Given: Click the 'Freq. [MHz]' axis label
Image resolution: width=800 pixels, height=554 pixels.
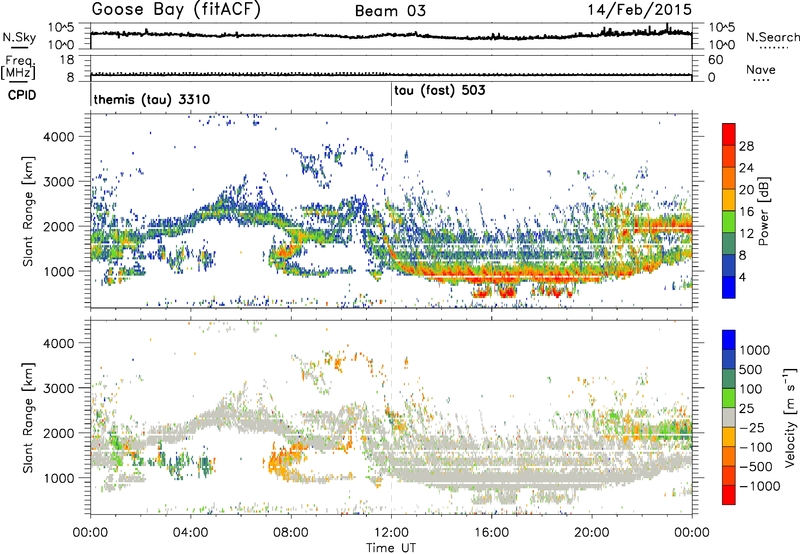Looking at the screenshot, I should pos(19,68).
